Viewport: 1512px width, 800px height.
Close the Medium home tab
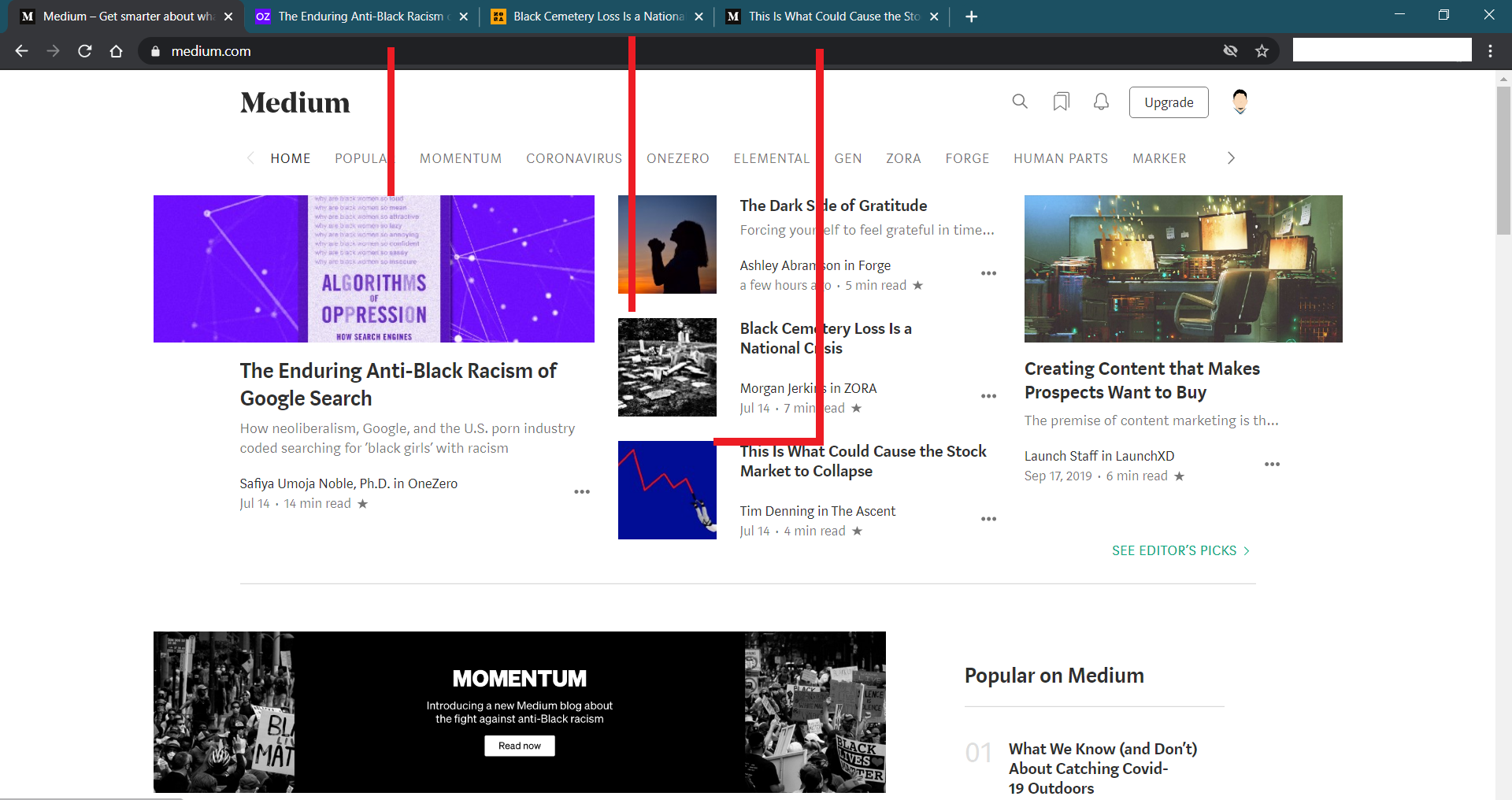pyautogui.click(x=228, y=17)
